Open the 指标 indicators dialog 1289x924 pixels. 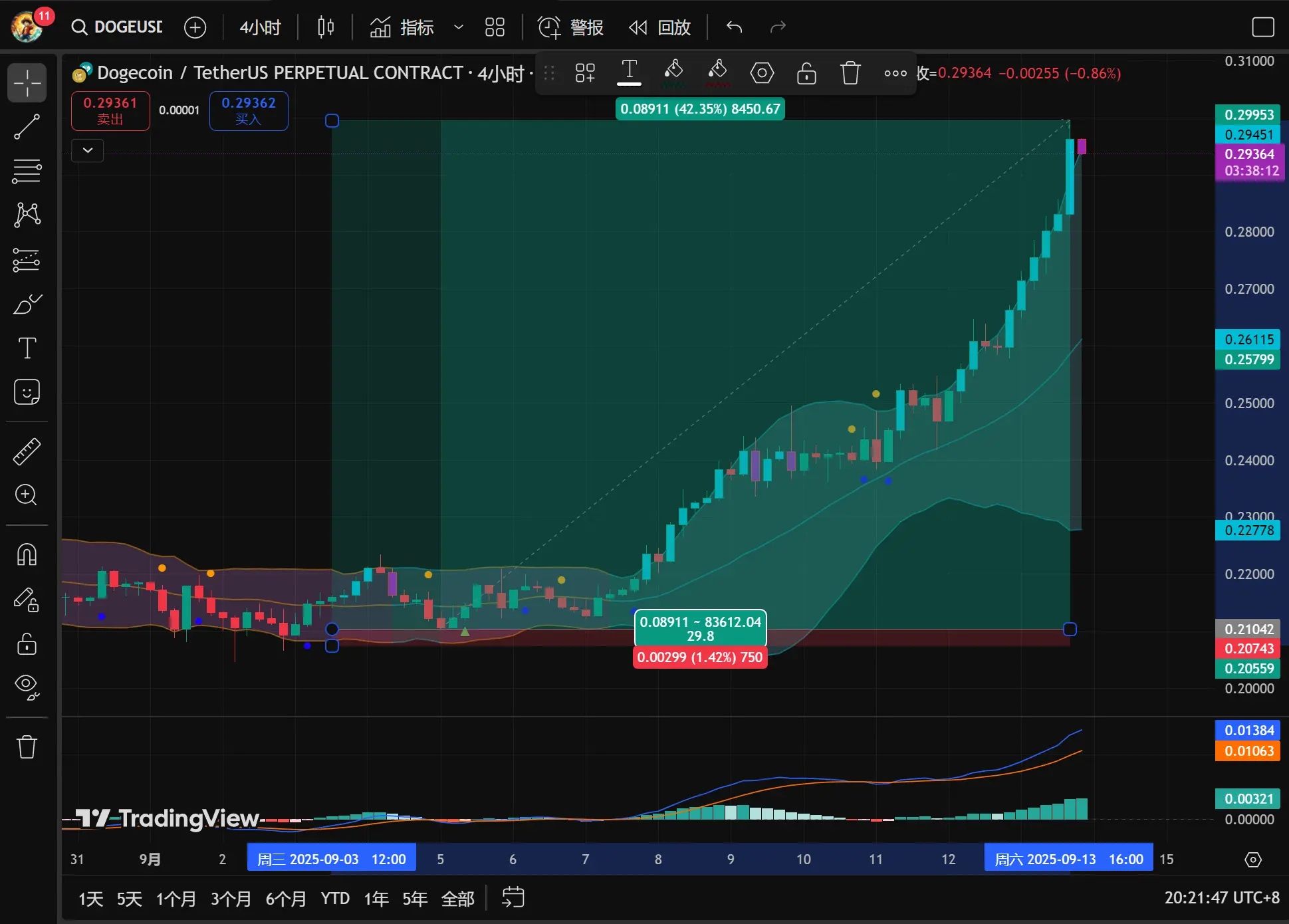click(x=402, y=27)
